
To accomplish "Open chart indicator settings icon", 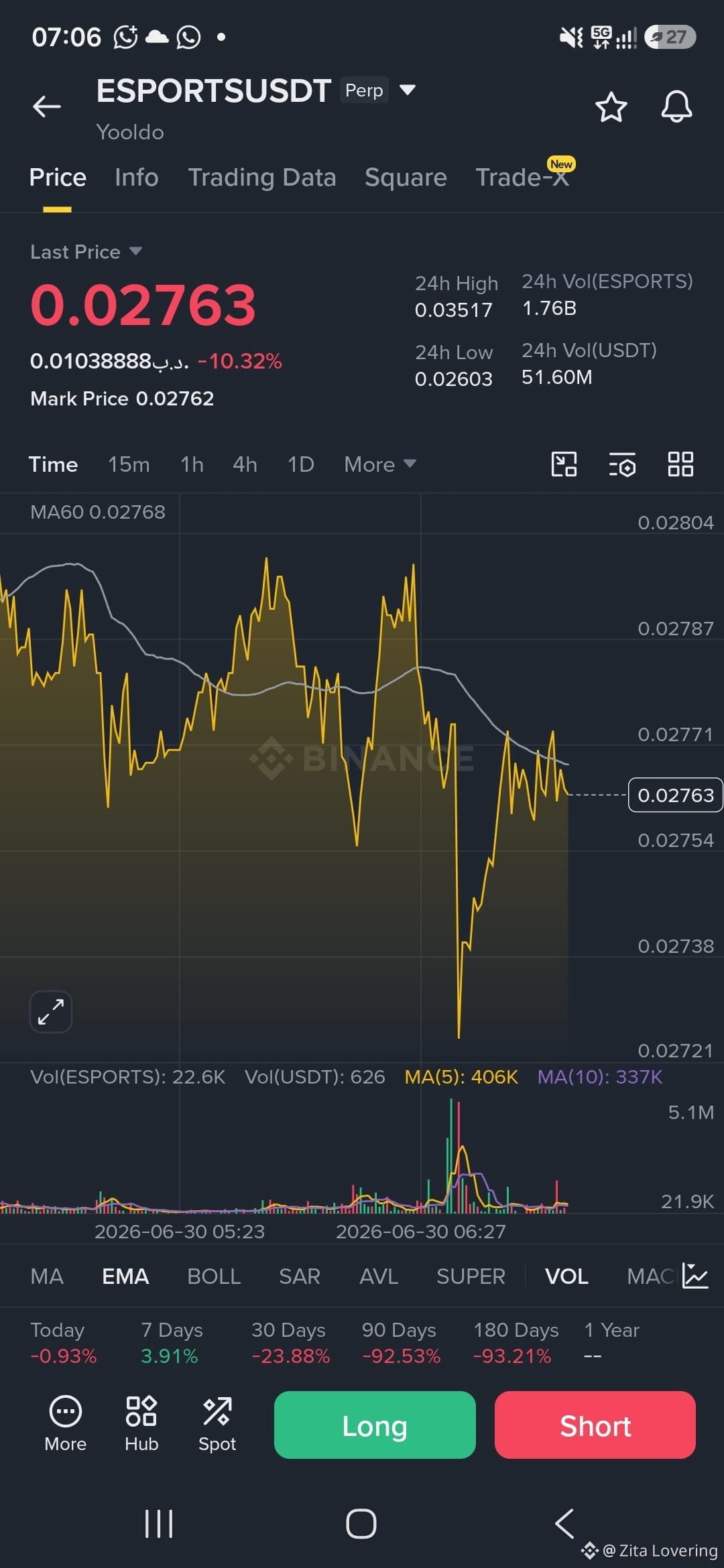I will pos(622,464).
